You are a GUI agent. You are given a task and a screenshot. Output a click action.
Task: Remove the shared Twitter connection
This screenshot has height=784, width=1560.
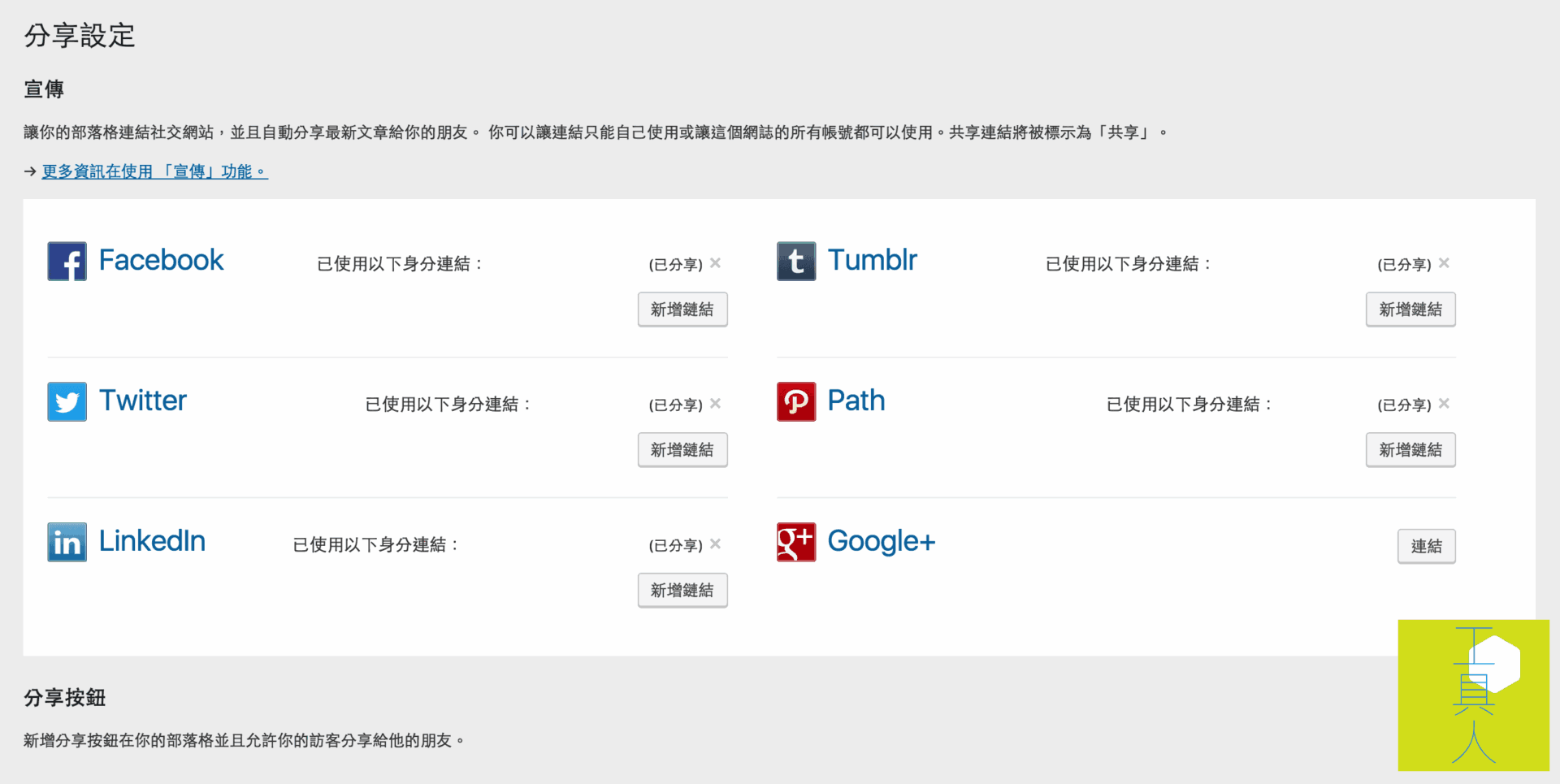[x=715, y=403]
